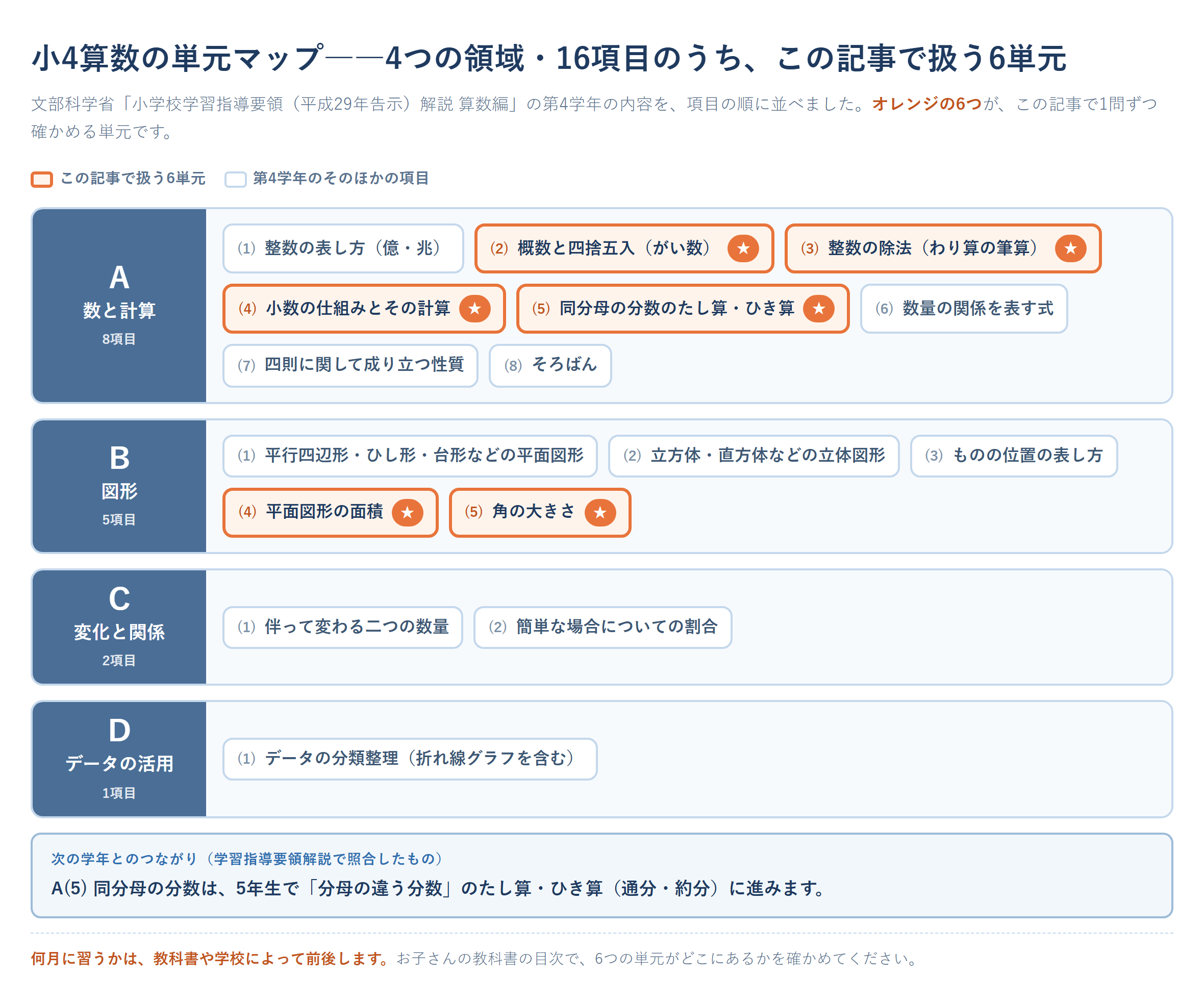
Task: Select the 四則に関して成り立つ性質 chip
Action: 350,365
